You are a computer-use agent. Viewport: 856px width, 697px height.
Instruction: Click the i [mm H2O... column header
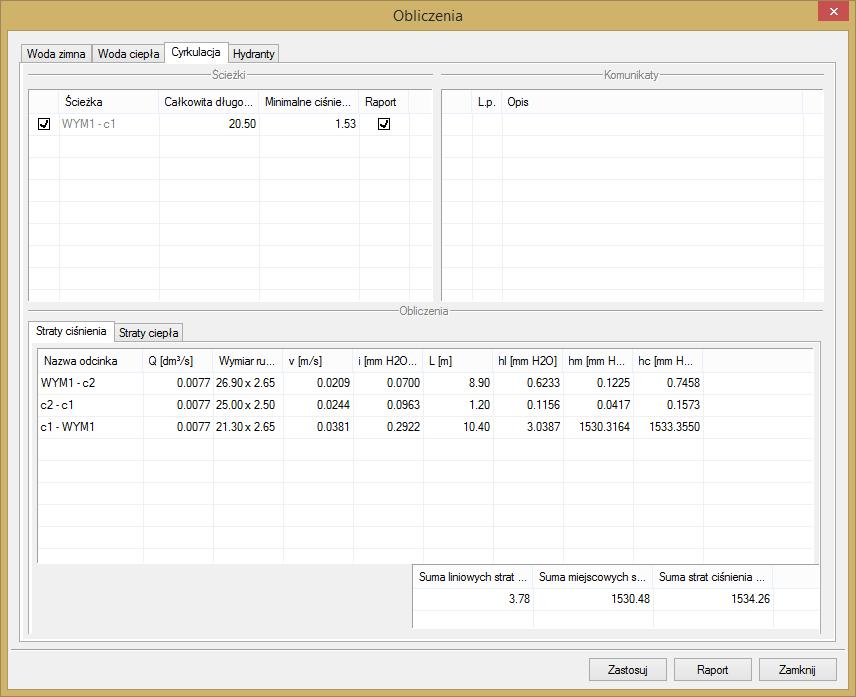click(388, 361)
